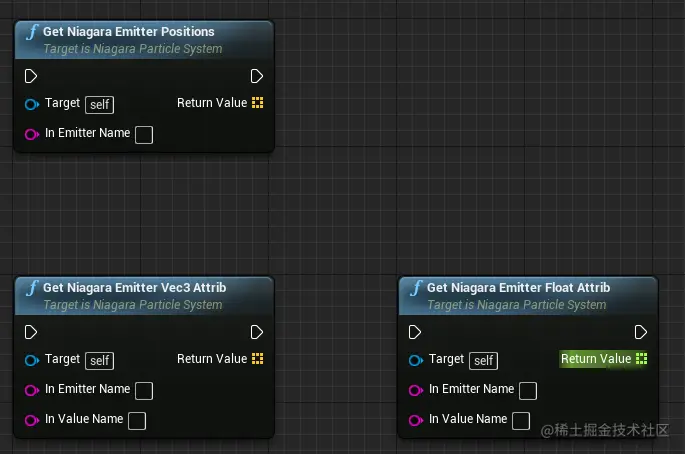Click In Emitter Name pin on Float Attrib node
The height and width of the screenshot is (454, 685).
tap(416, 390)
